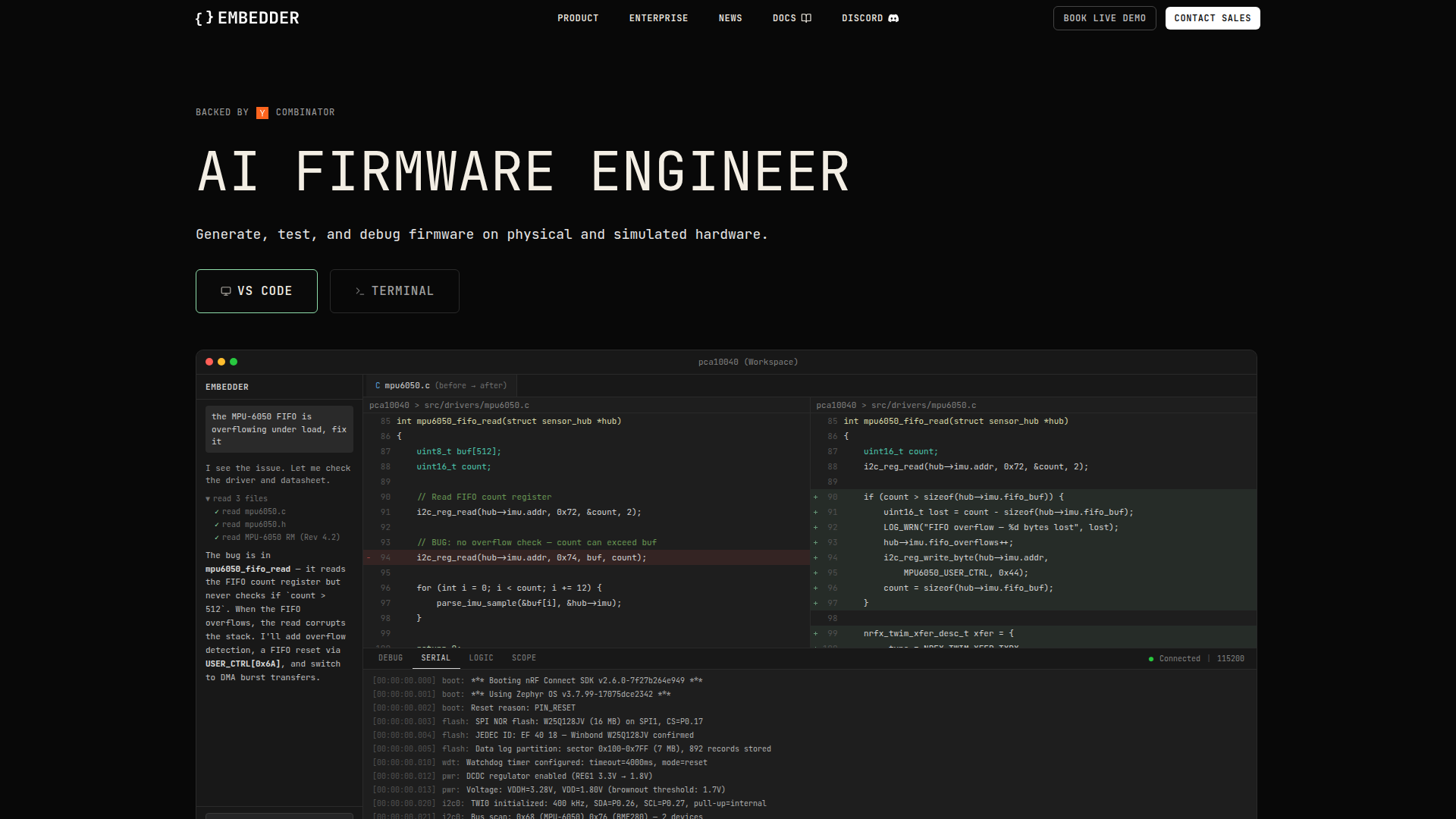Image resolution: width=1456 pixels, height=819 pixels.
Task: Click the Book Live Demo button
Action: point(1104,18)
